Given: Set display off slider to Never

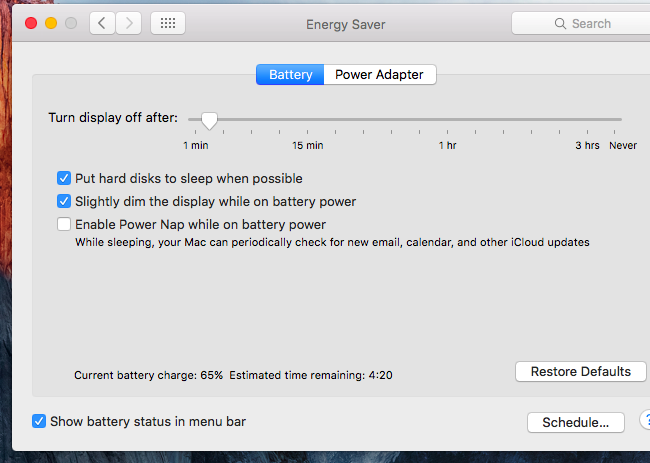Looking at the screenshot, I should [x=615, y=119].
